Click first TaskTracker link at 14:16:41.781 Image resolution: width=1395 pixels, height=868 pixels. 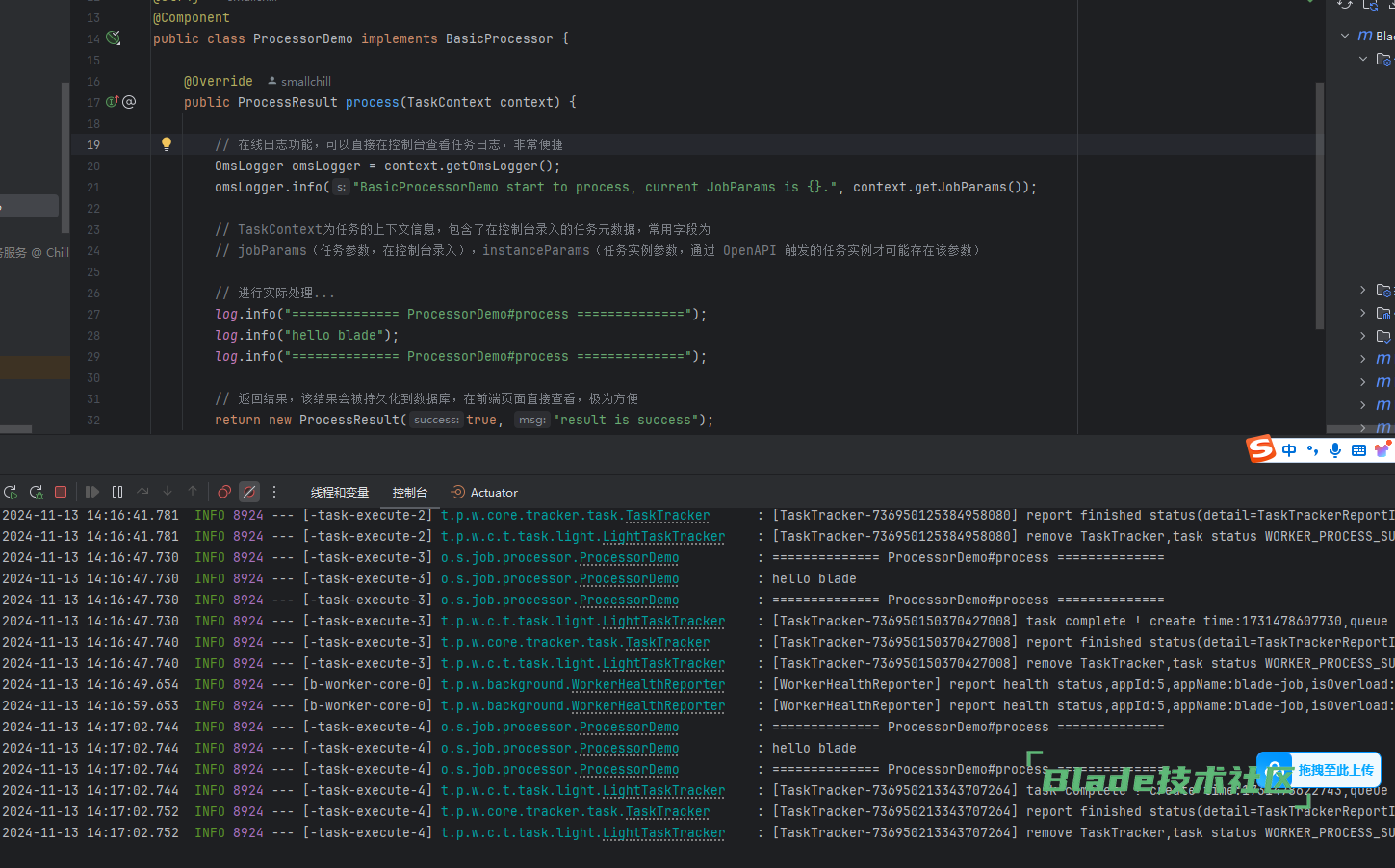tap(667, 516)
